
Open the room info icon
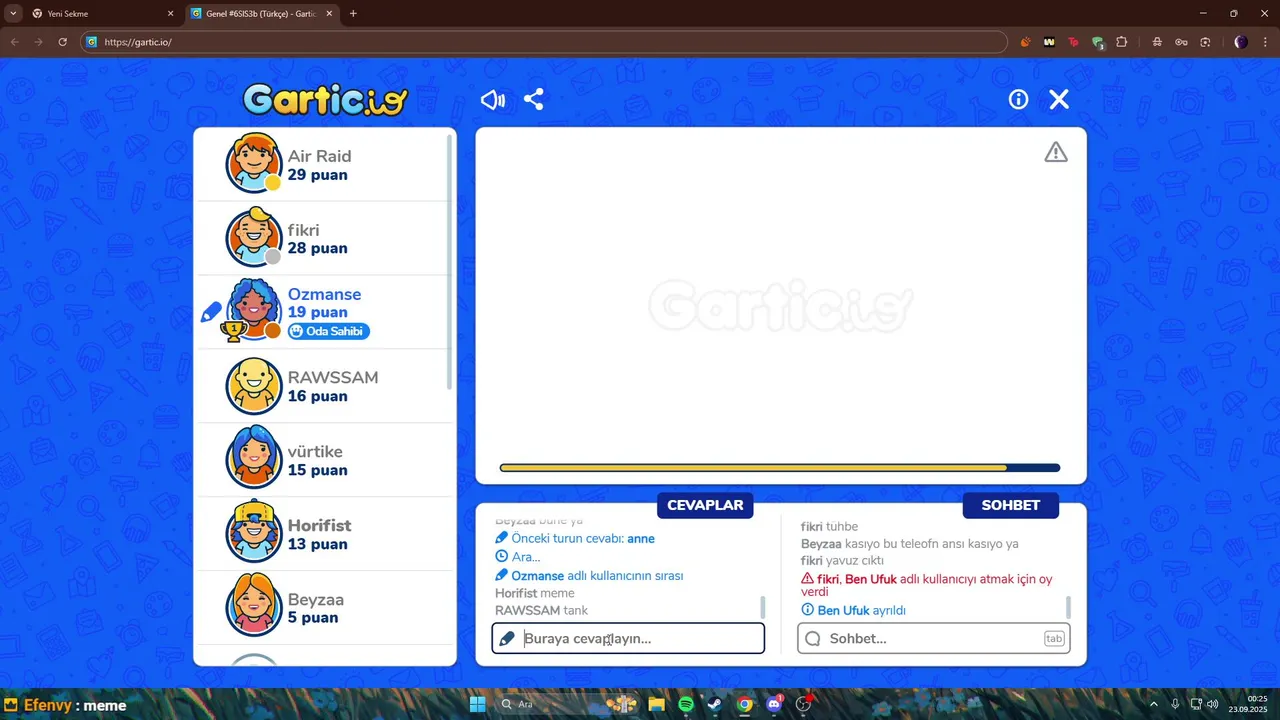(1018, 99)
